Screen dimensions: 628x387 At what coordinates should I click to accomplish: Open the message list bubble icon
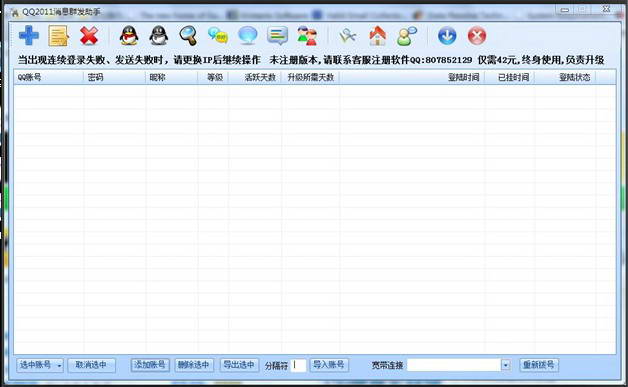click(x=278, y=35)
